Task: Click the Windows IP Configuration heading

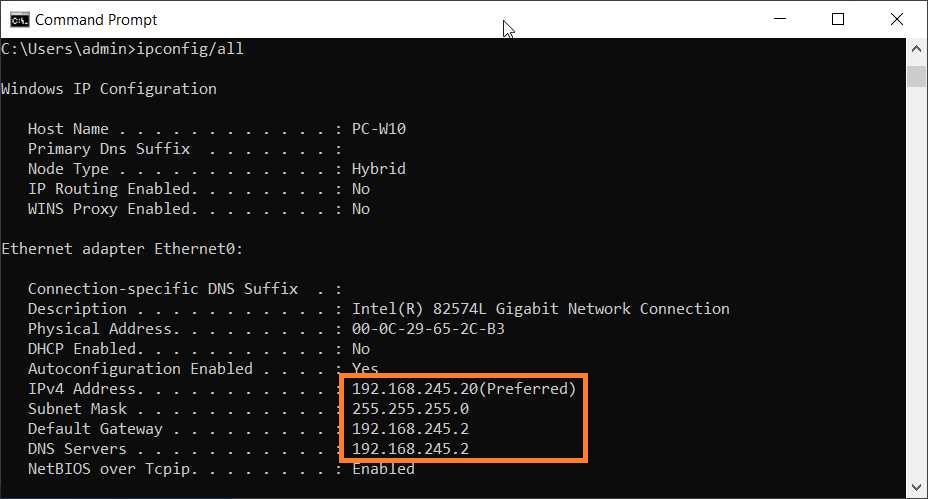Action: [x=109, y=89]
